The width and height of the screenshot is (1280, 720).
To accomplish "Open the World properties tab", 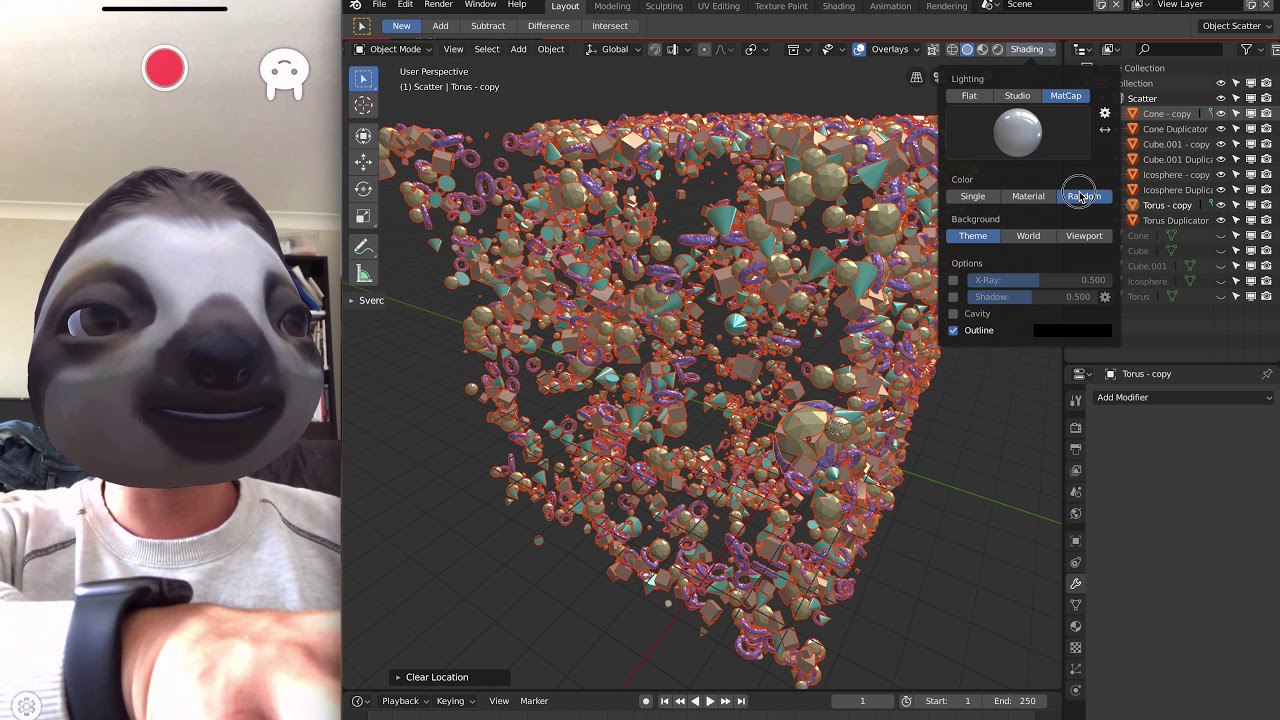I will [1076, 514].
